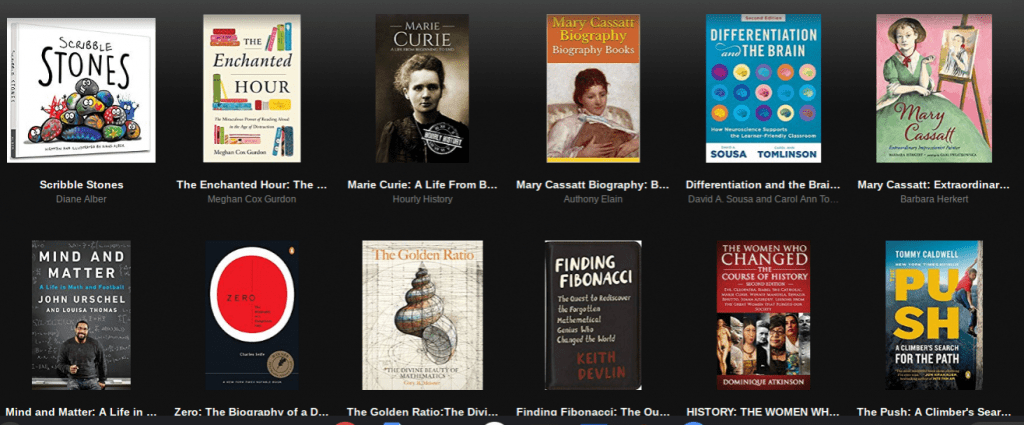Open the Finding Fibonacci book cover
This screenshot has width=1024, height=425.
[x=593, y=315]
